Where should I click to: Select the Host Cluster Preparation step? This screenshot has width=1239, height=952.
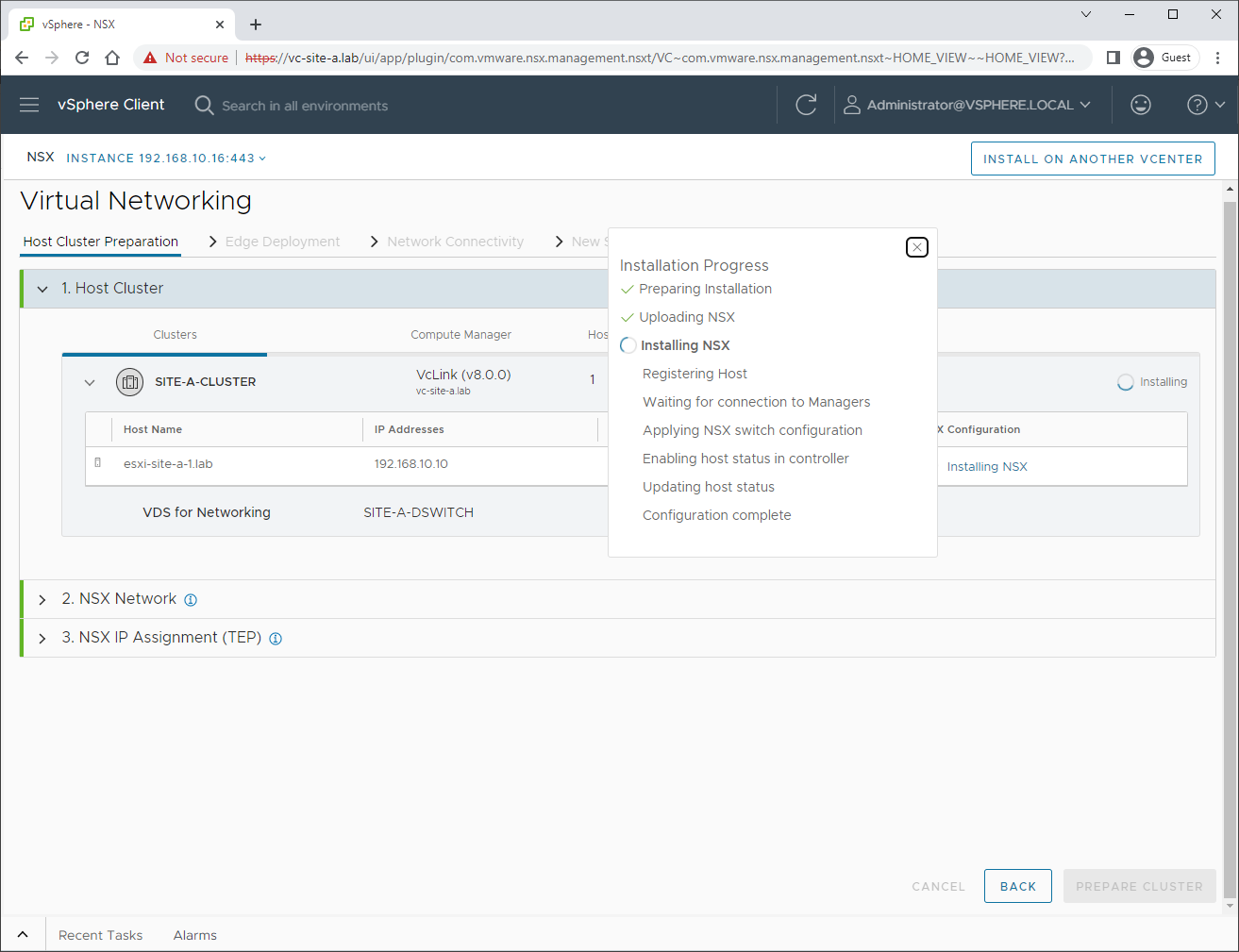pyautogui.click(x=101, y=242)
